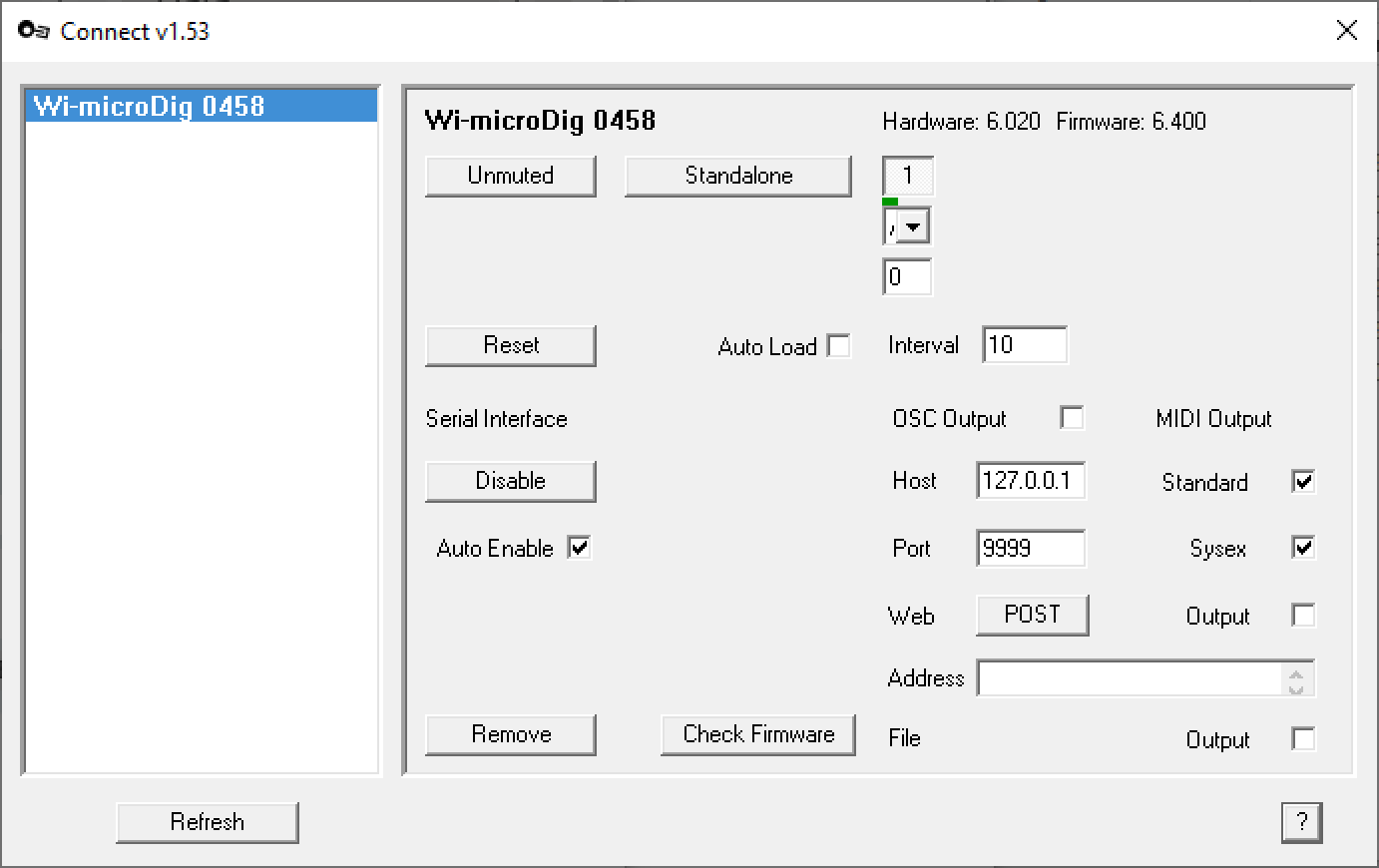Click the MIDI Output label

tap(1213, 419)
